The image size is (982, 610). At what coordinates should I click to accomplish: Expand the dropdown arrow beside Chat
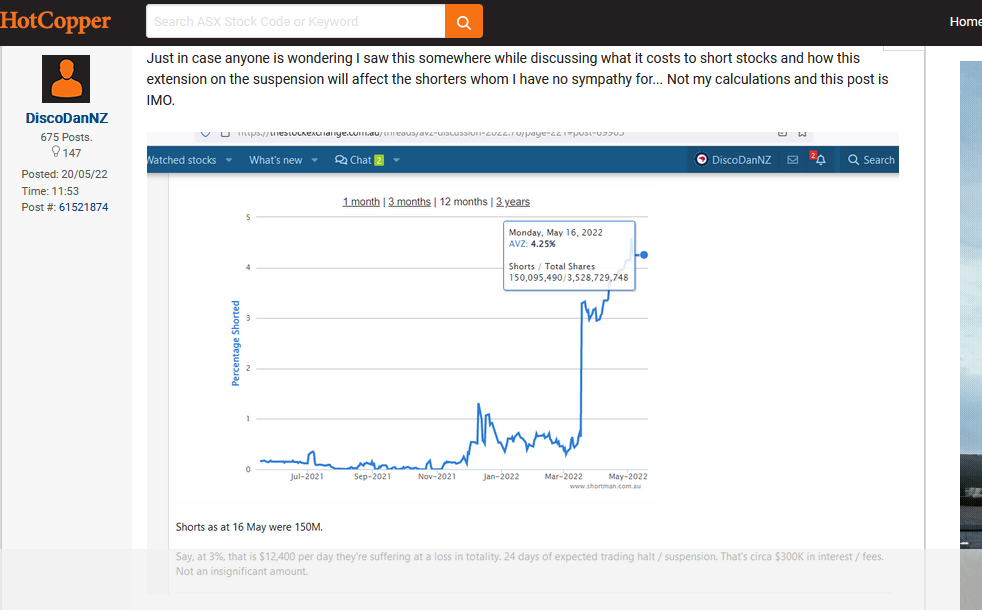click(396, 160)
